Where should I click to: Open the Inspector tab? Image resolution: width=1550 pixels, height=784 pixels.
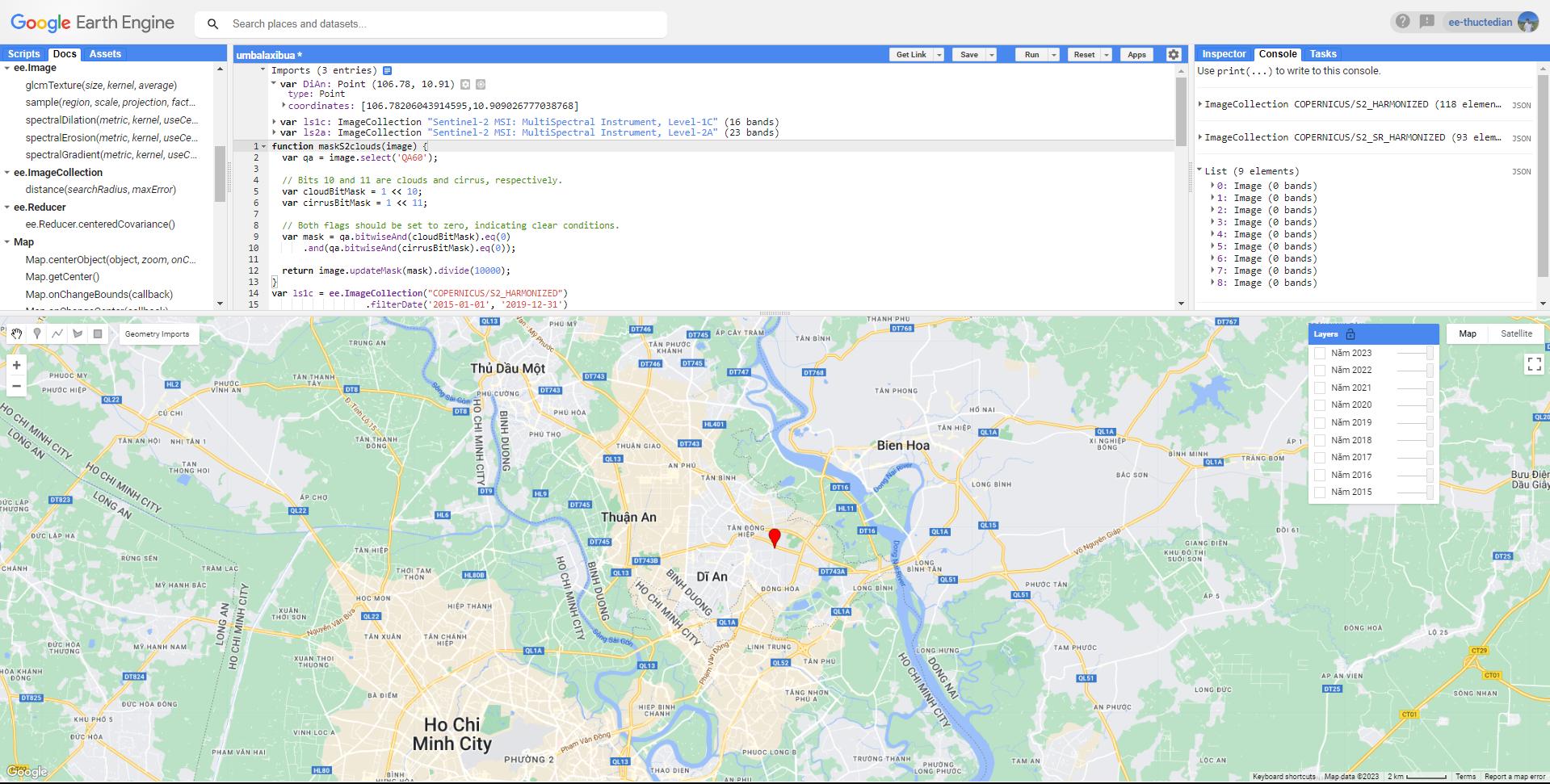tap(1224, 54)
